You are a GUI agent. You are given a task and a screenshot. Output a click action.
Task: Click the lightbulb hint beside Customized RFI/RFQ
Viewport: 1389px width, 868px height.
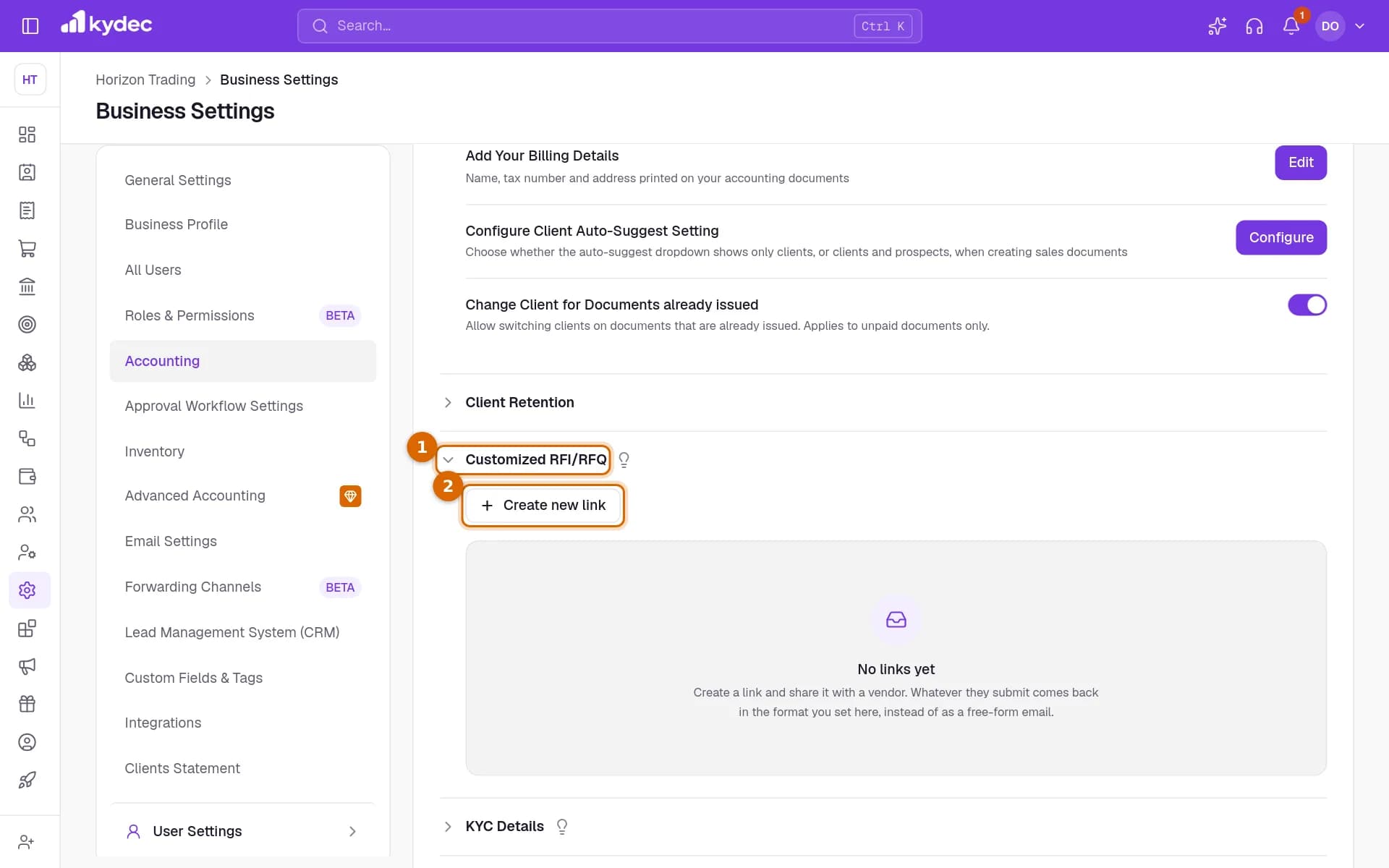[x=624, y=460]
